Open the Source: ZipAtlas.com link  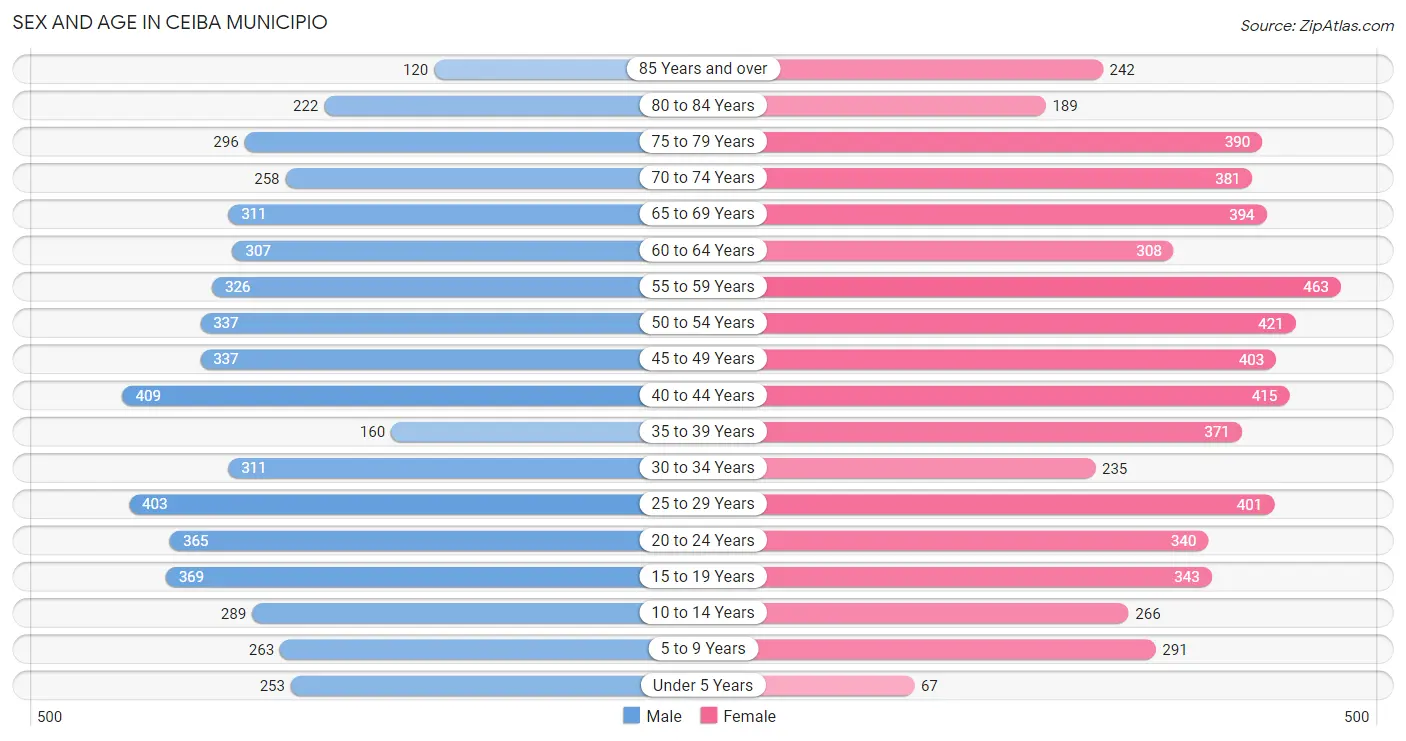[1317, 26]
